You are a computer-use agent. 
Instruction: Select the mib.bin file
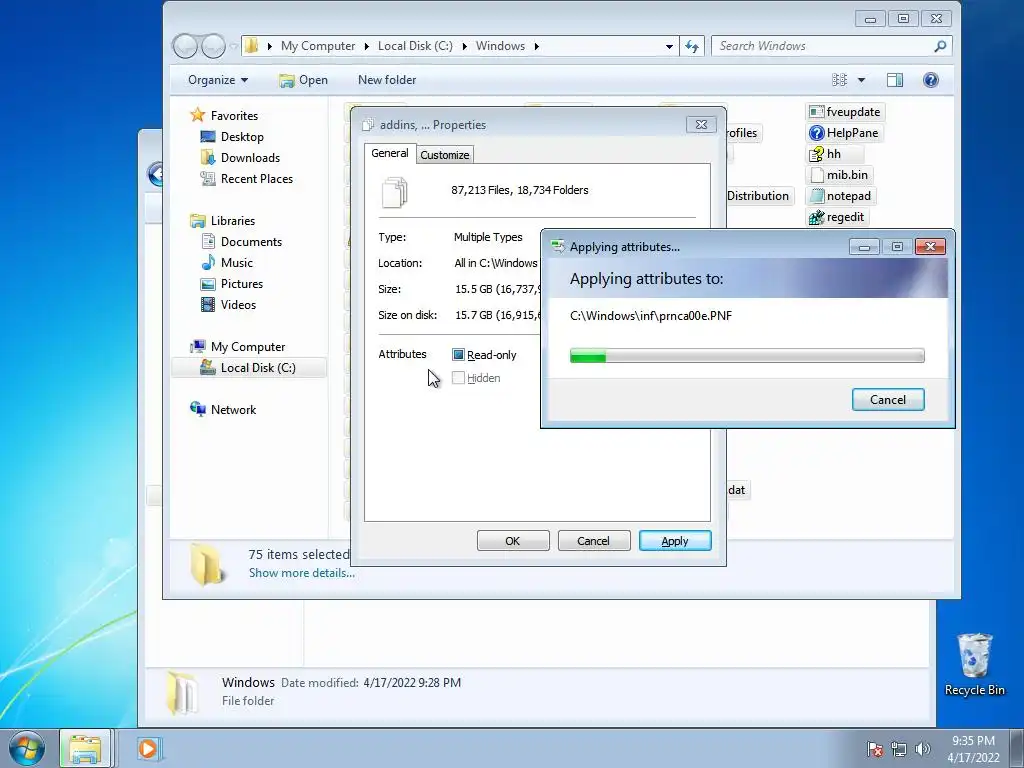click(x=840, y=175)
